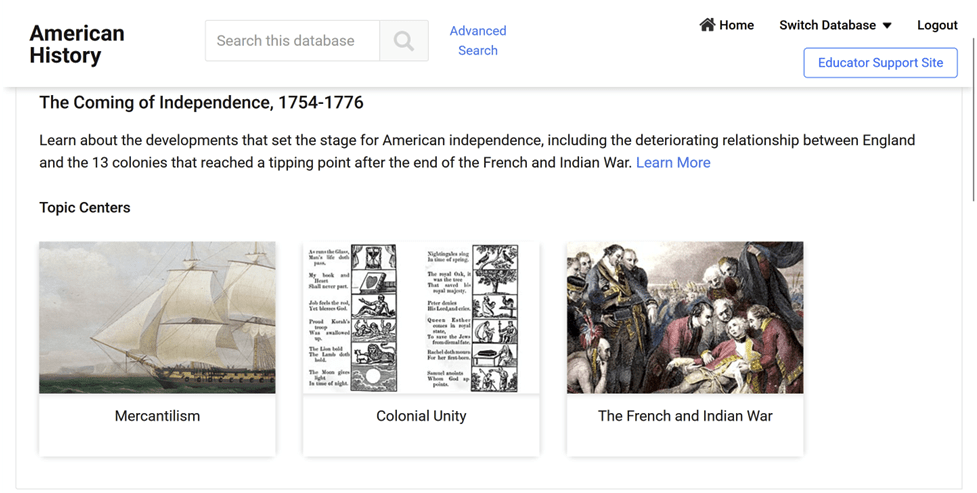Click the Home menu text

click(x=737, y=25)
